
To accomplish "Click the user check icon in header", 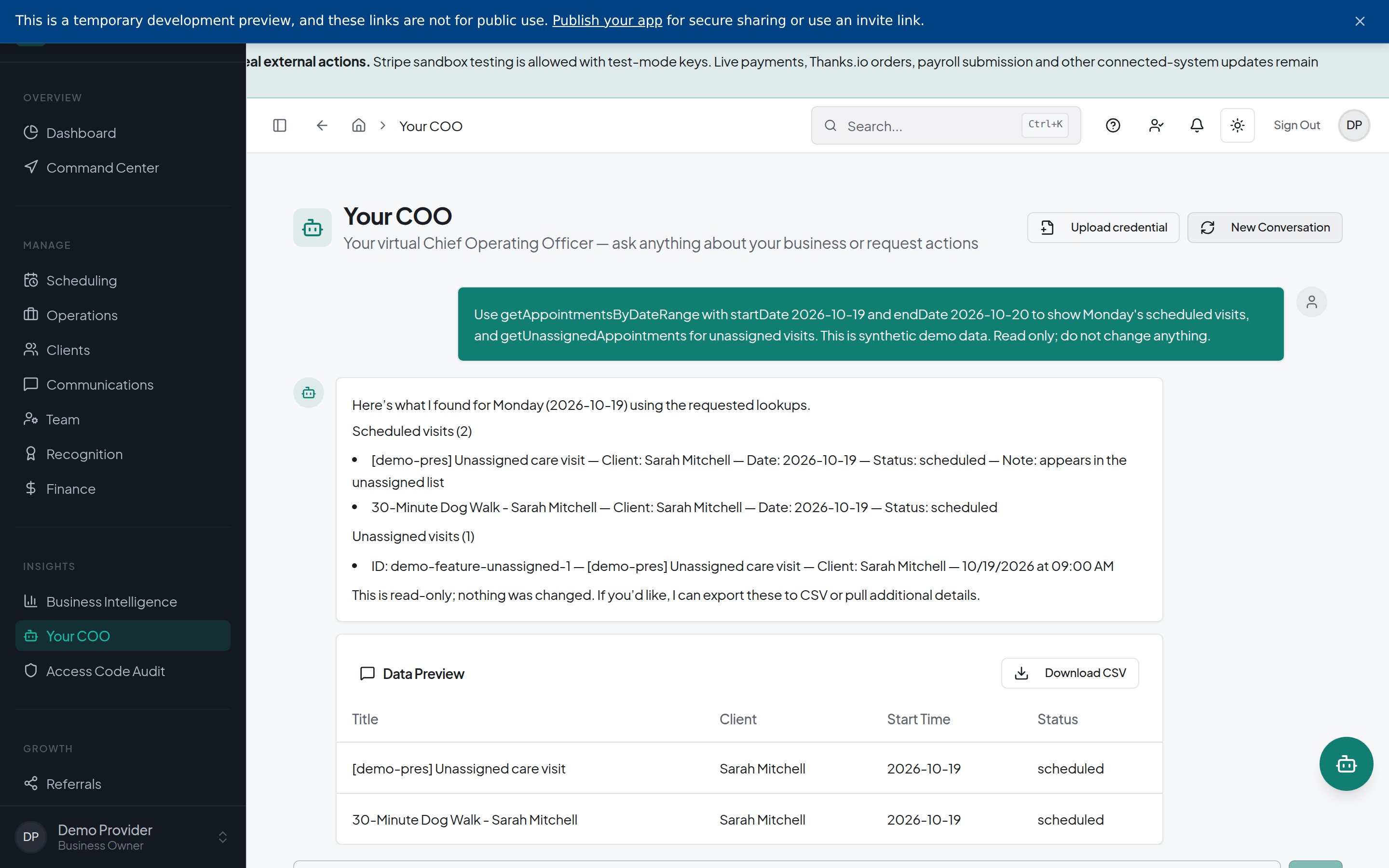I will click(1156, 125).
